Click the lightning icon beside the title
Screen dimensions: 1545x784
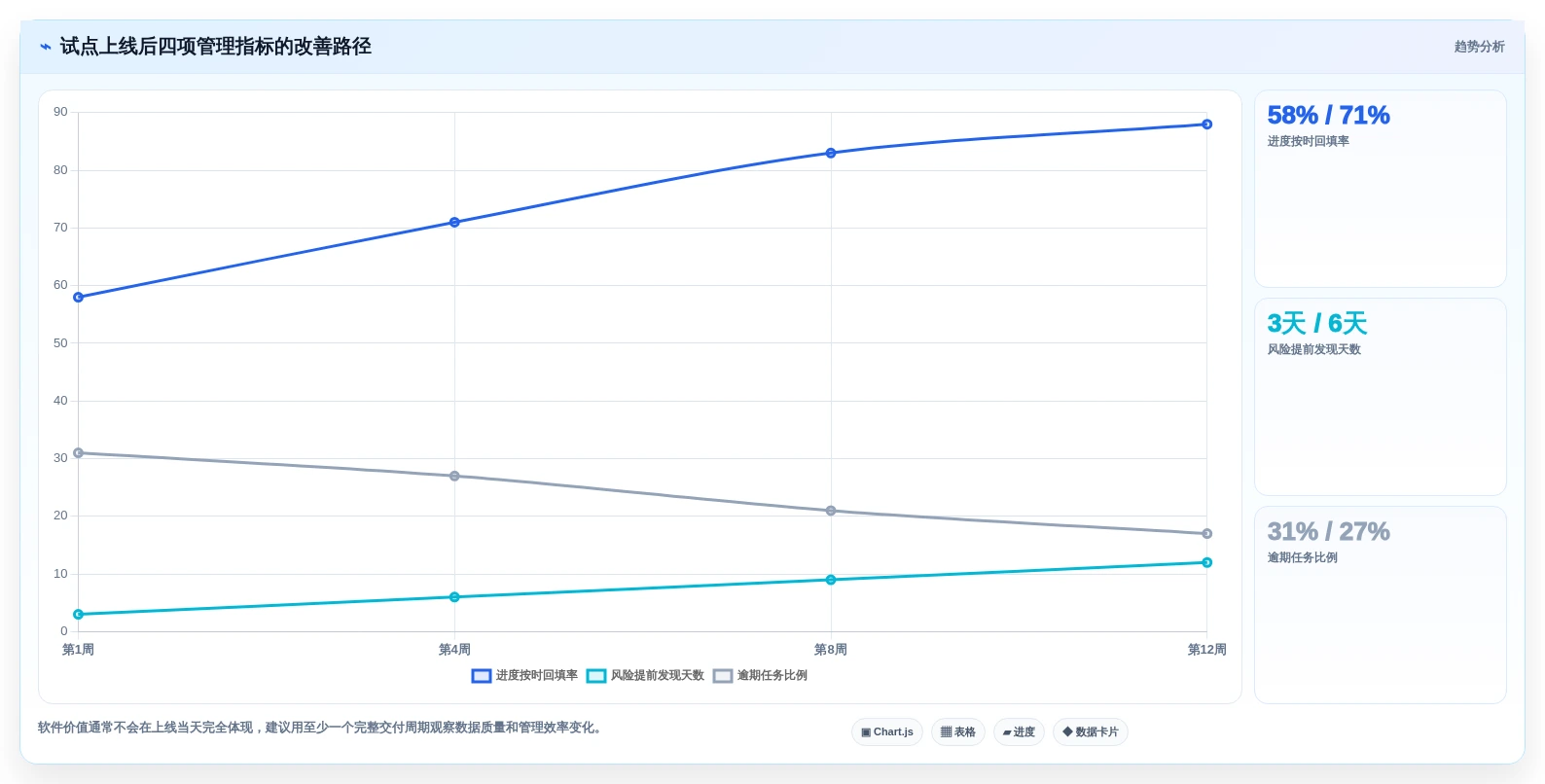[x=45, y=47]
